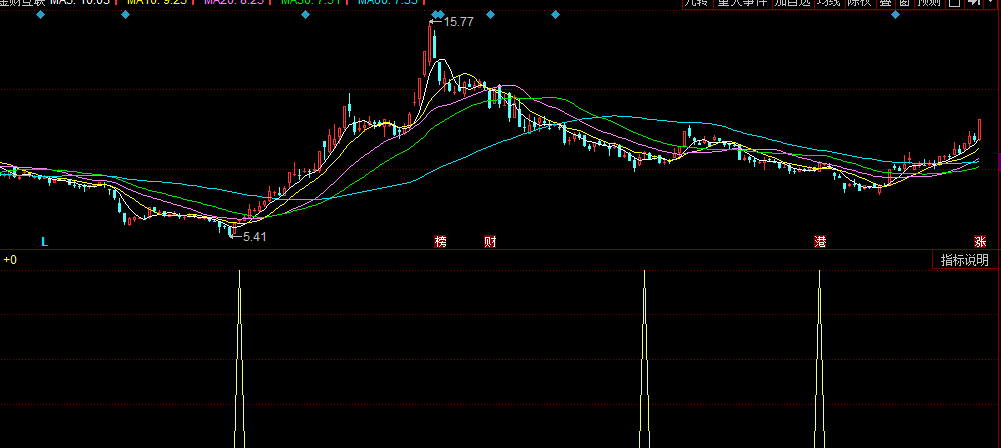Click the cyan L marker icon

click(x=44, y=242)
